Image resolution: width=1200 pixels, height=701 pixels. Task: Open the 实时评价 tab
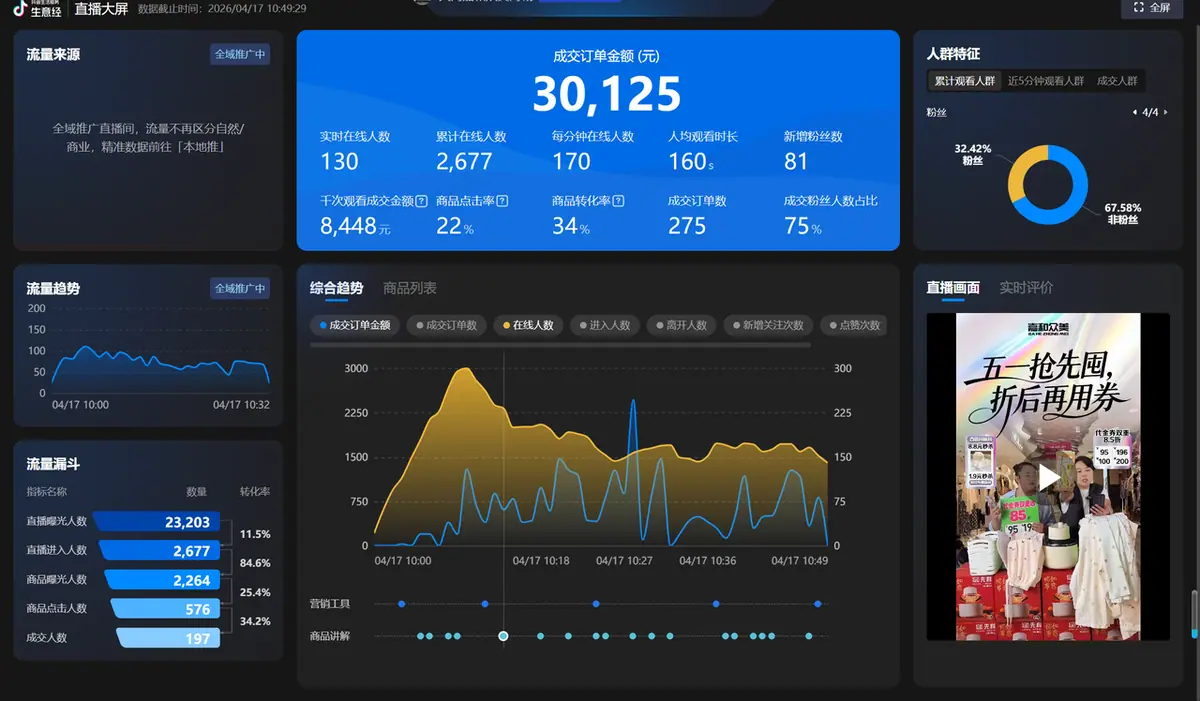(1026, 288)
